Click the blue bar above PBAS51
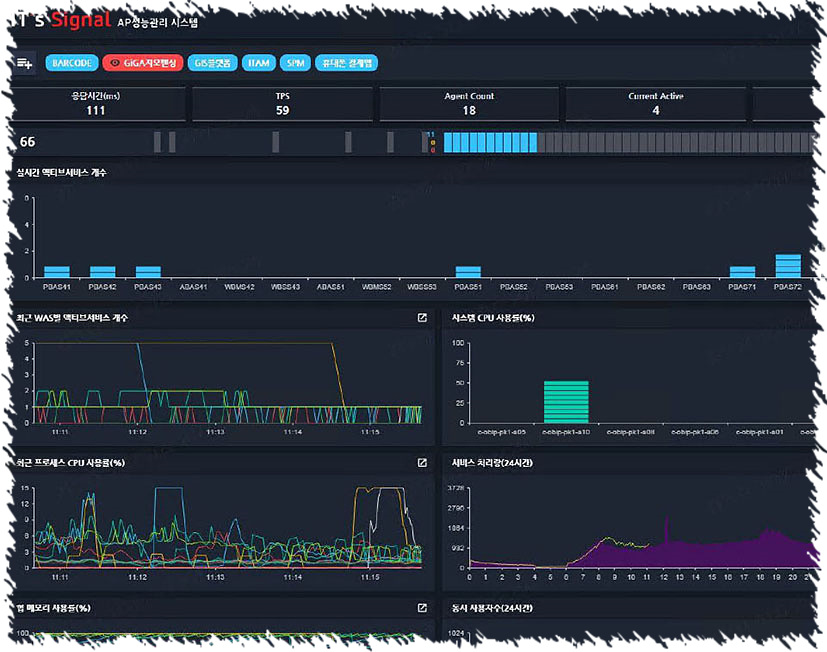Viewport: 827px width, 652px height. (x=468, y=272)
